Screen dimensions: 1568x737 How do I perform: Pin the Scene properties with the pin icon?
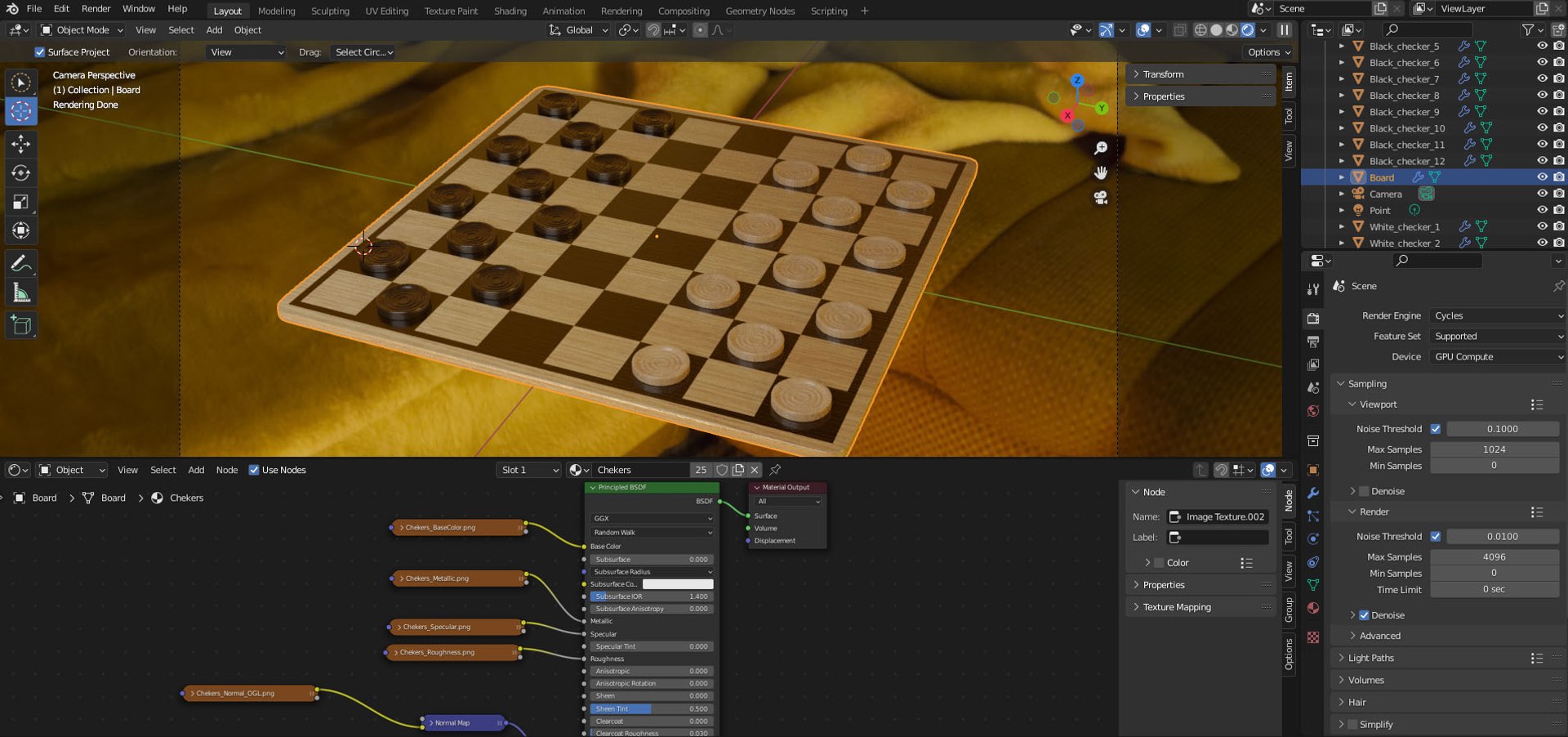pyautogui.click(x=1558, y=286)
